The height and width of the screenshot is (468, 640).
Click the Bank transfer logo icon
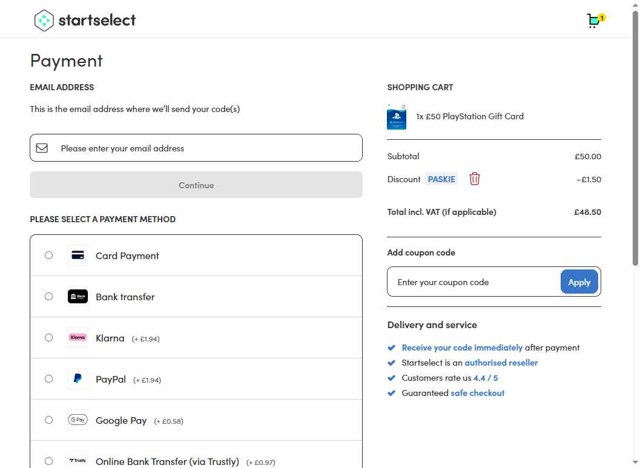click(x=78, y=297)
